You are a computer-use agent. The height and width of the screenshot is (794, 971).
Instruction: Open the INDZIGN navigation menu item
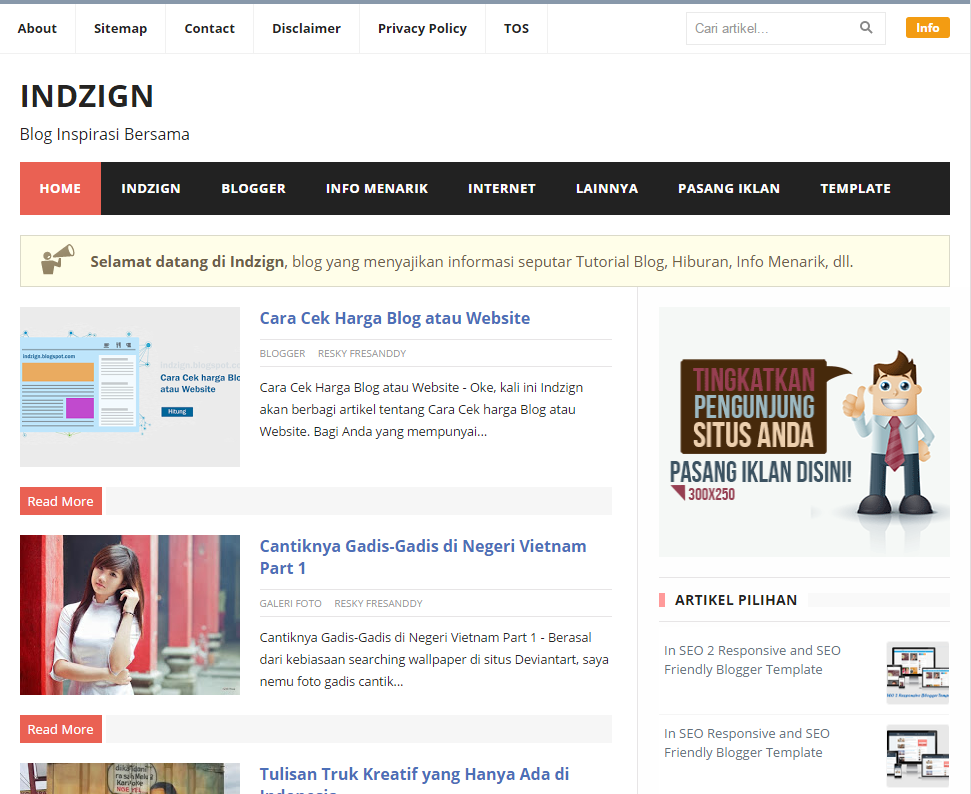[x=151, y=188]
